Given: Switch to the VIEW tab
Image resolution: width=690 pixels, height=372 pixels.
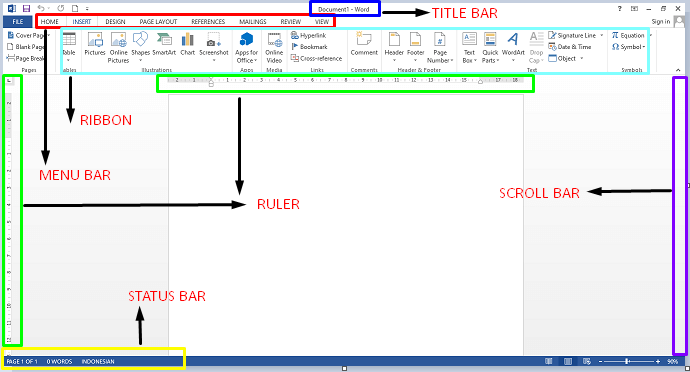Looking at the screenshot, I should click(x=322, y=21).
